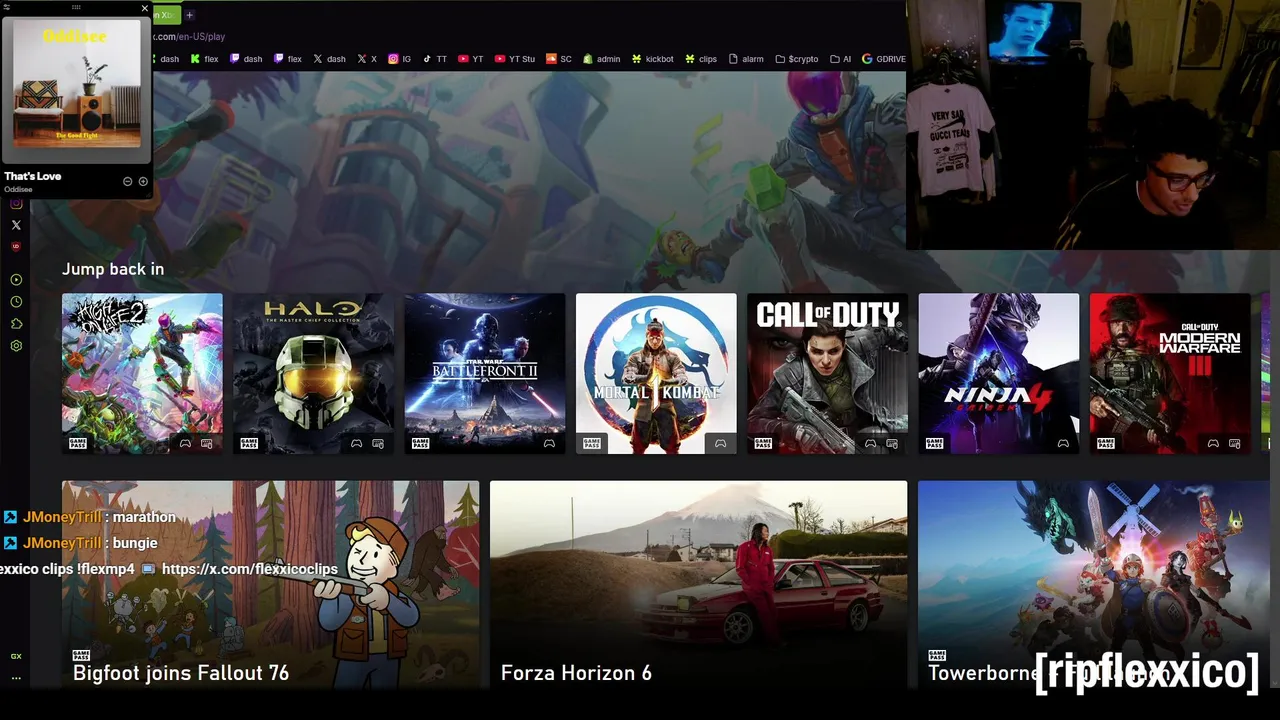The height and width of the screenshot is (720, 1280).
Task: Click Game Pass badge on Fallout 76 banner
Action: (82, 655)
